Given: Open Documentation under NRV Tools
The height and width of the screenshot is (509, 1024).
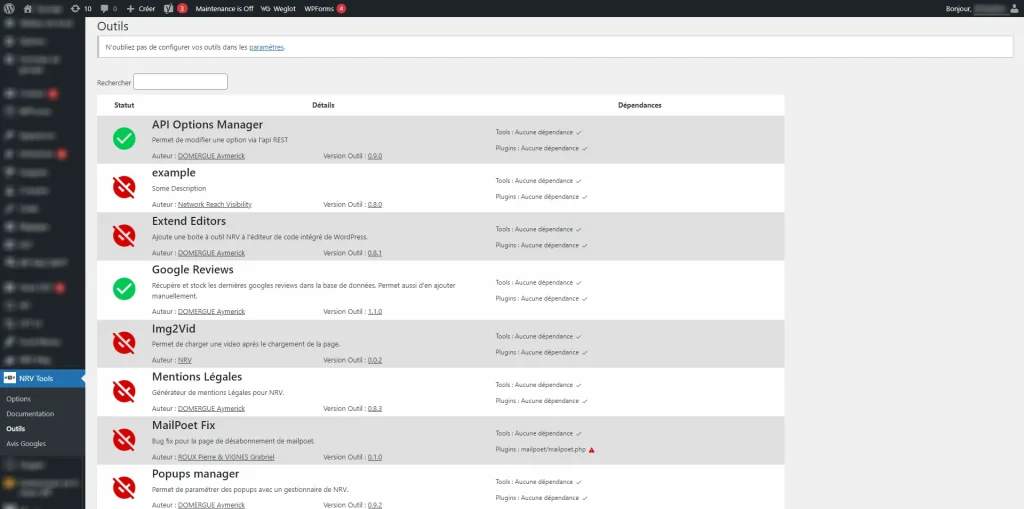Looking at the screenshot, I should point(30,414).
